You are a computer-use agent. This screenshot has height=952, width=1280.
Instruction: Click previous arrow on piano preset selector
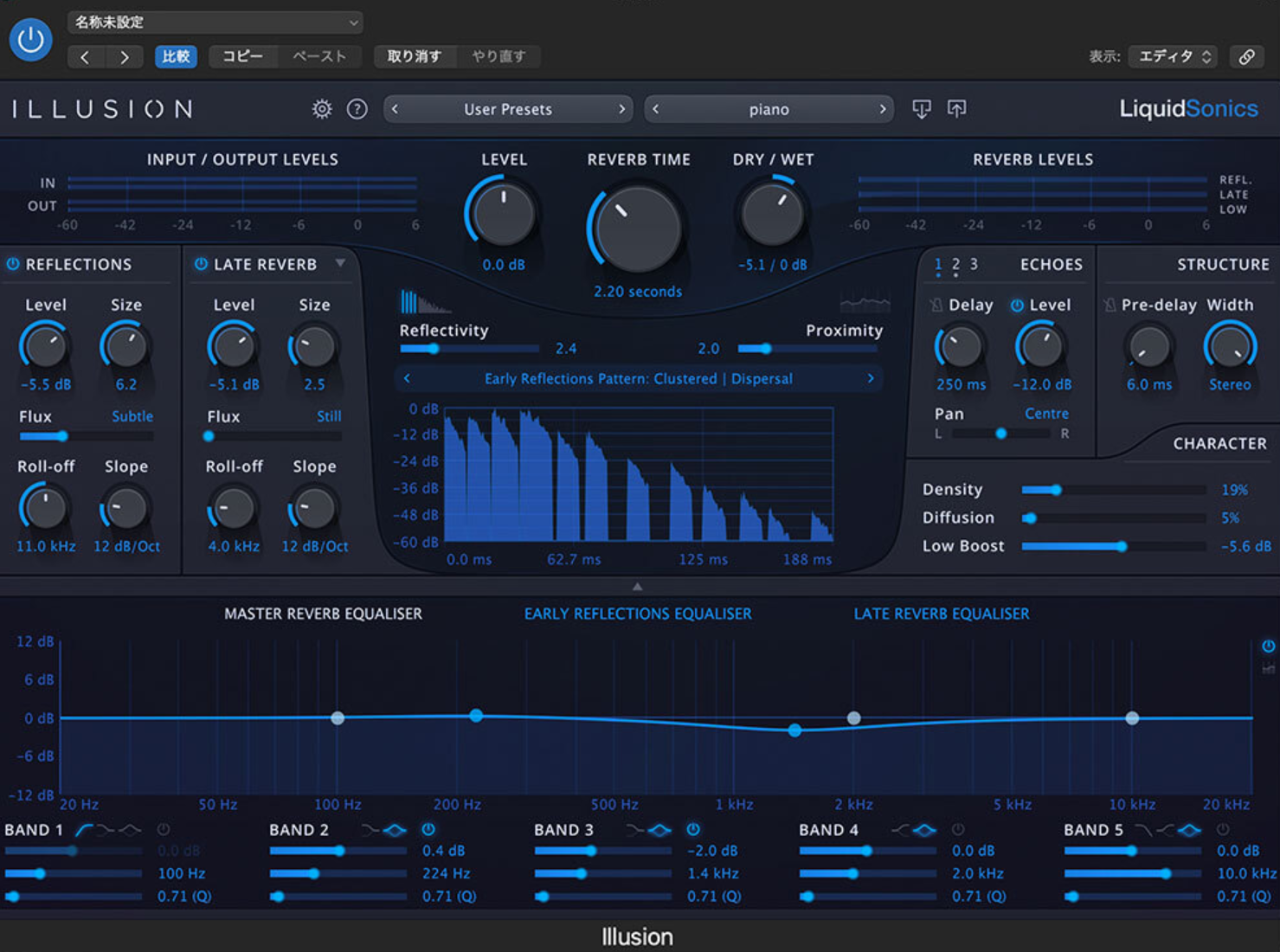click(x=656, y=109)
